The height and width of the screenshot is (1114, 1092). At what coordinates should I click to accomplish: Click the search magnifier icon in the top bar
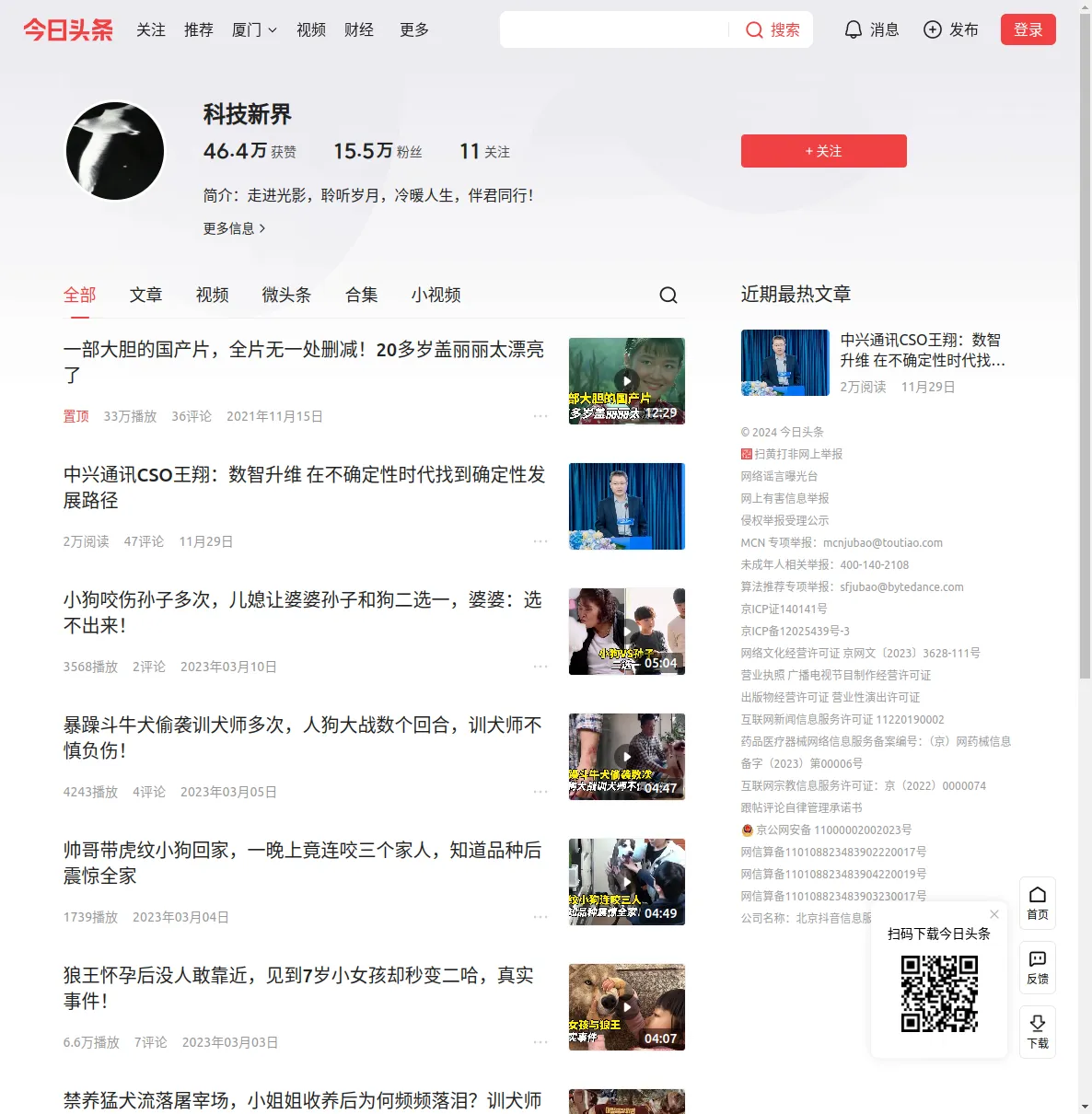(x=754, y=29)
